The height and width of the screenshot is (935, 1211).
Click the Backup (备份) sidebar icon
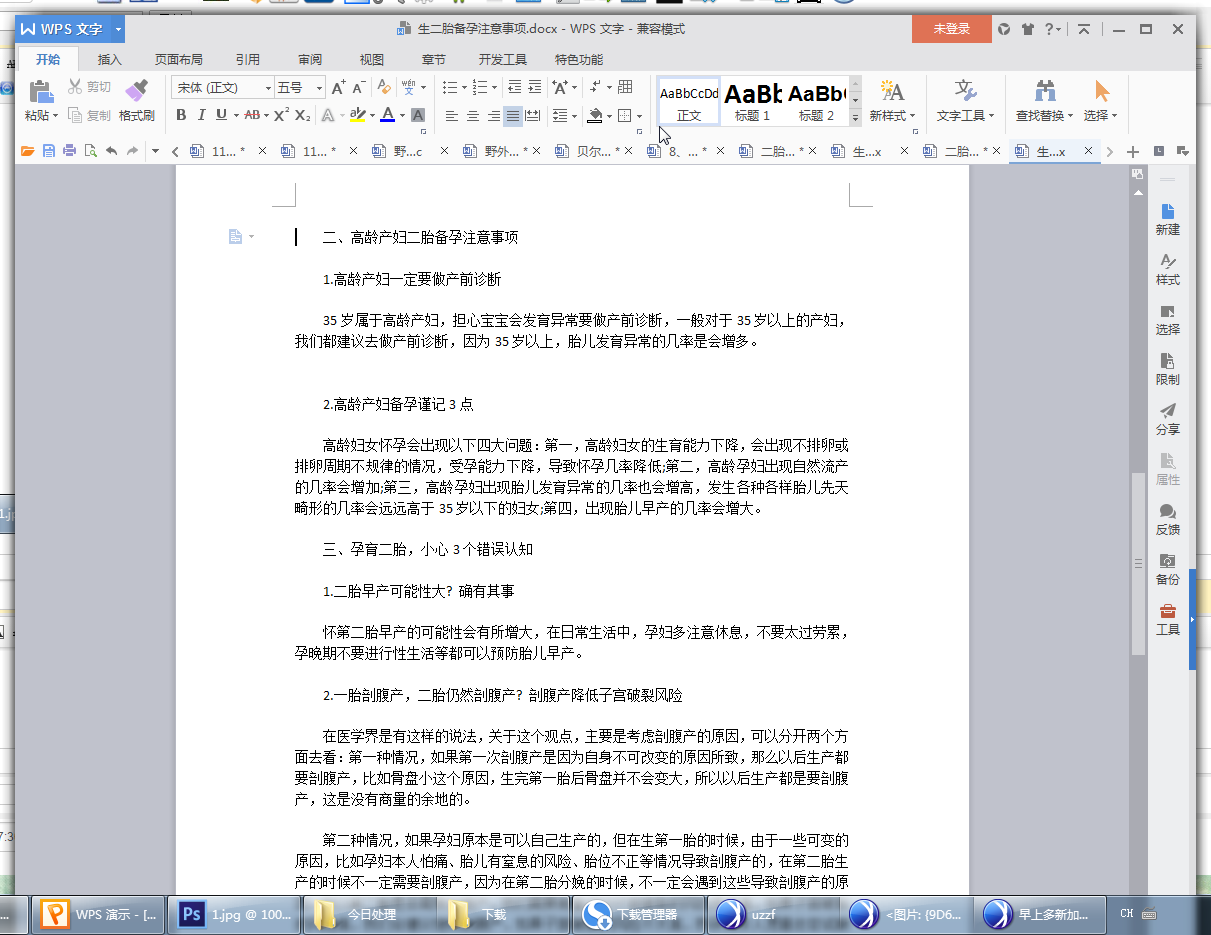pos(1167,568)
